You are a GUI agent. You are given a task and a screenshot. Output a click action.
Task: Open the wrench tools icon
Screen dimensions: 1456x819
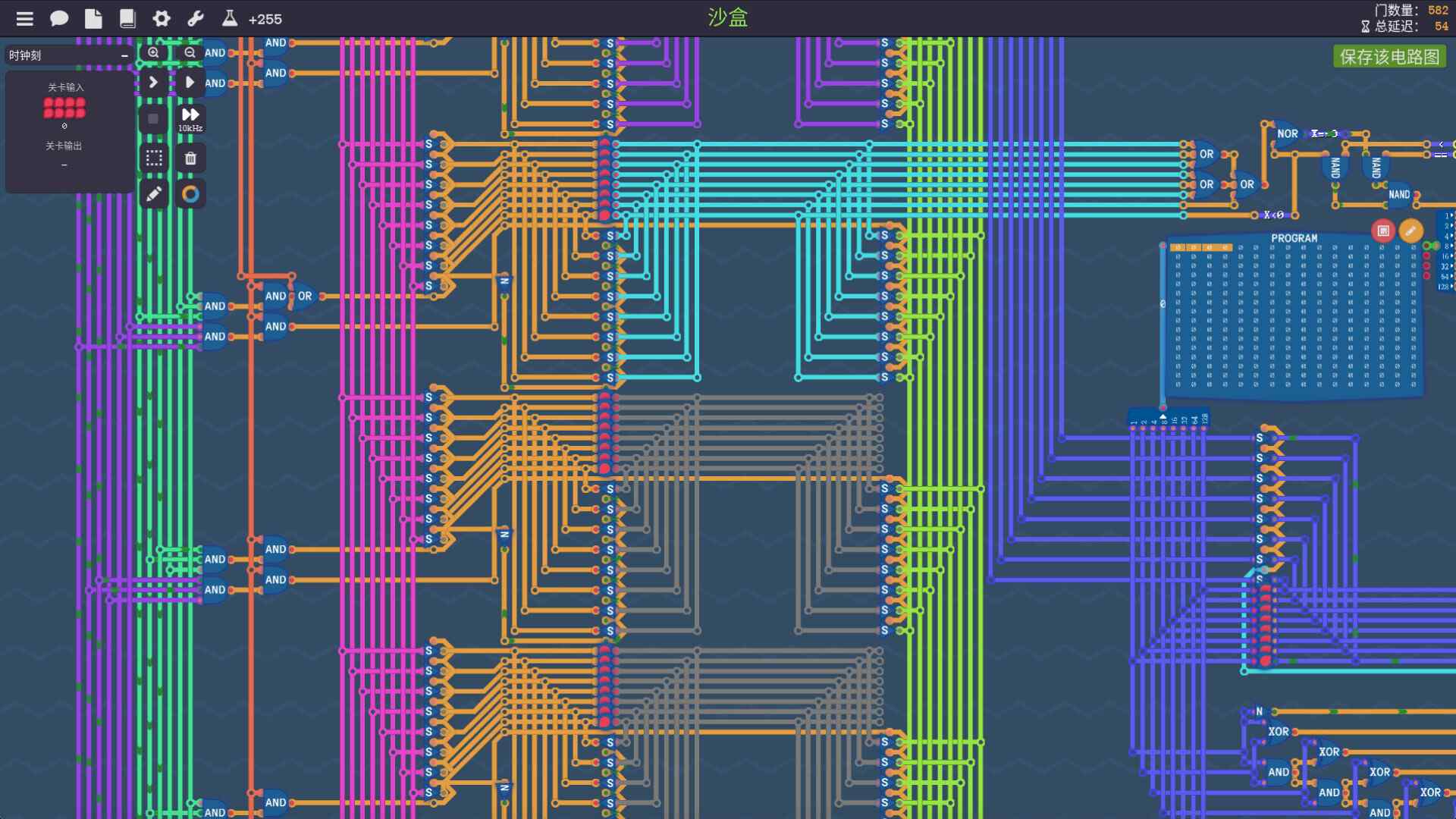point(196,18)
